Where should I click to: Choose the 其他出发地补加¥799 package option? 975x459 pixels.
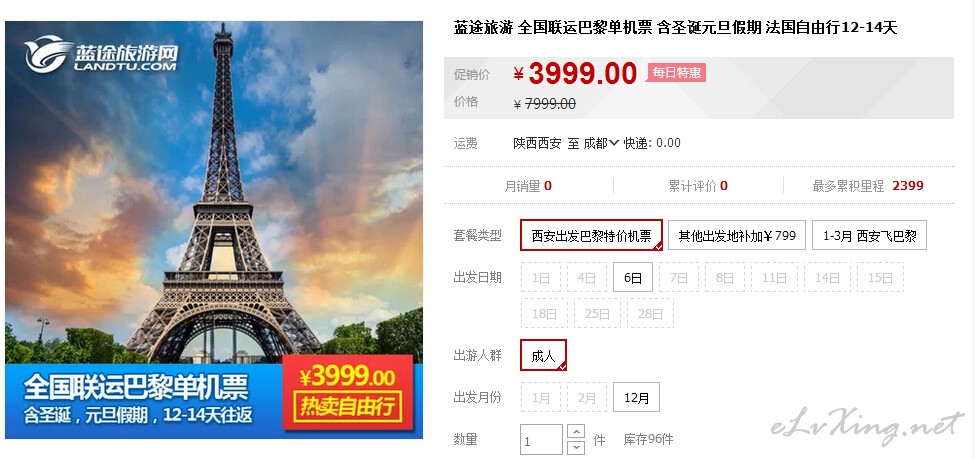[737, 235]
